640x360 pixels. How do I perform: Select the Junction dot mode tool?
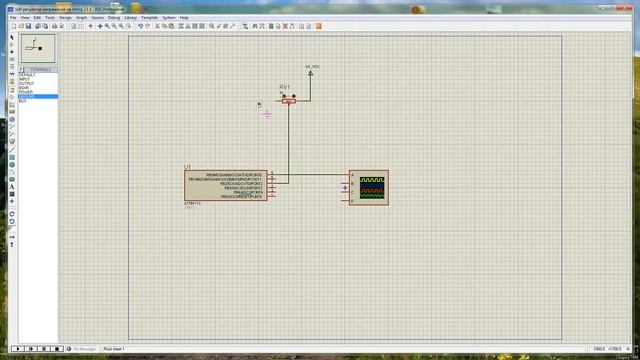pyautogui.click(x=12, y=52)
